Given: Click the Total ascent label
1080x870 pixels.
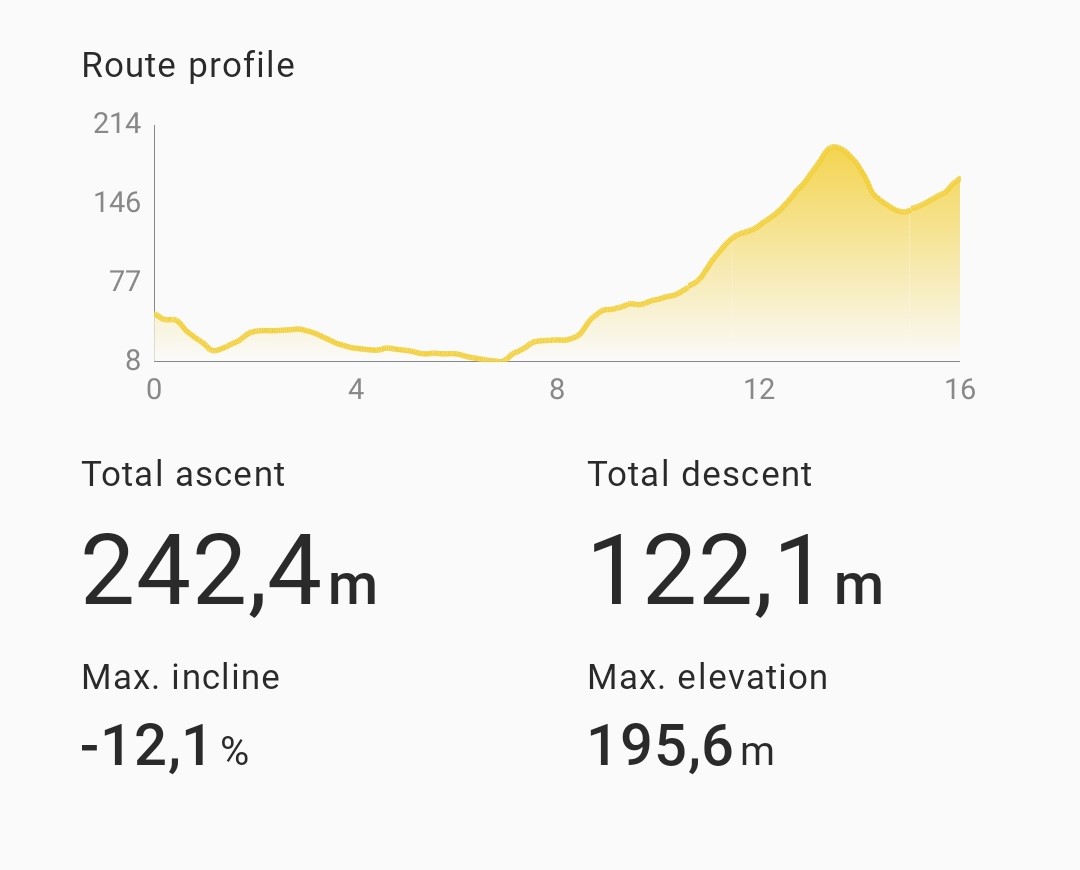Looking at the screenshot, I should (183, 474).
